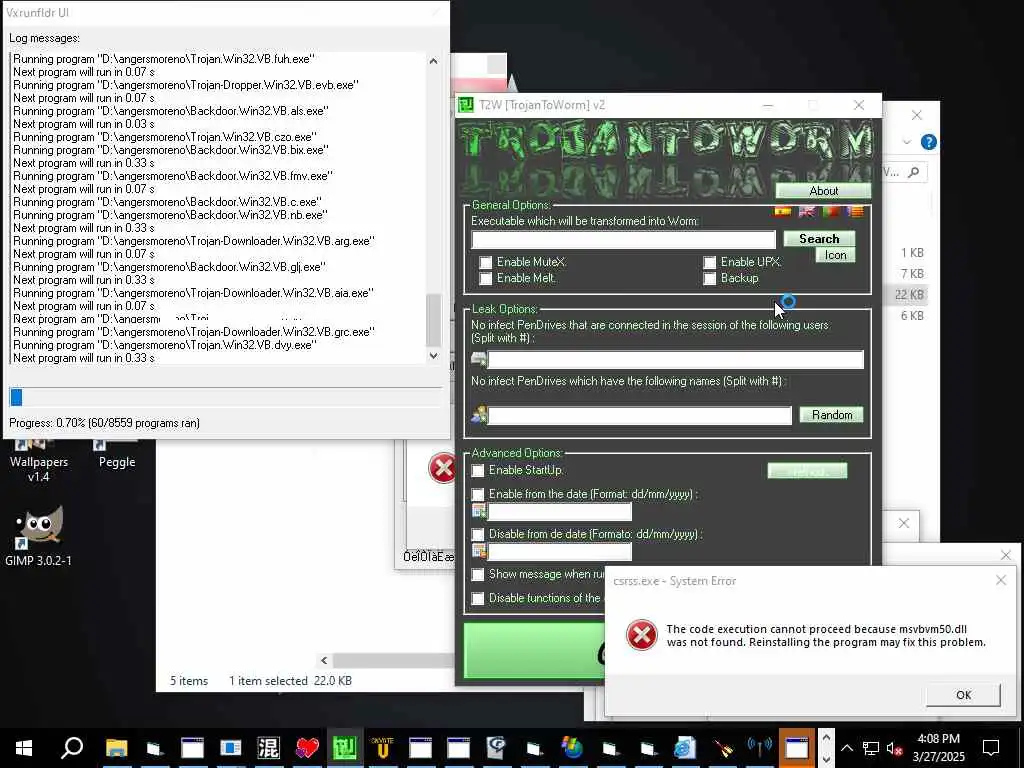Tick the Disable functions of the checkbox
The width and height of the screenshot is (1024, 768).
pyautogui.click(x=478, y=598)
